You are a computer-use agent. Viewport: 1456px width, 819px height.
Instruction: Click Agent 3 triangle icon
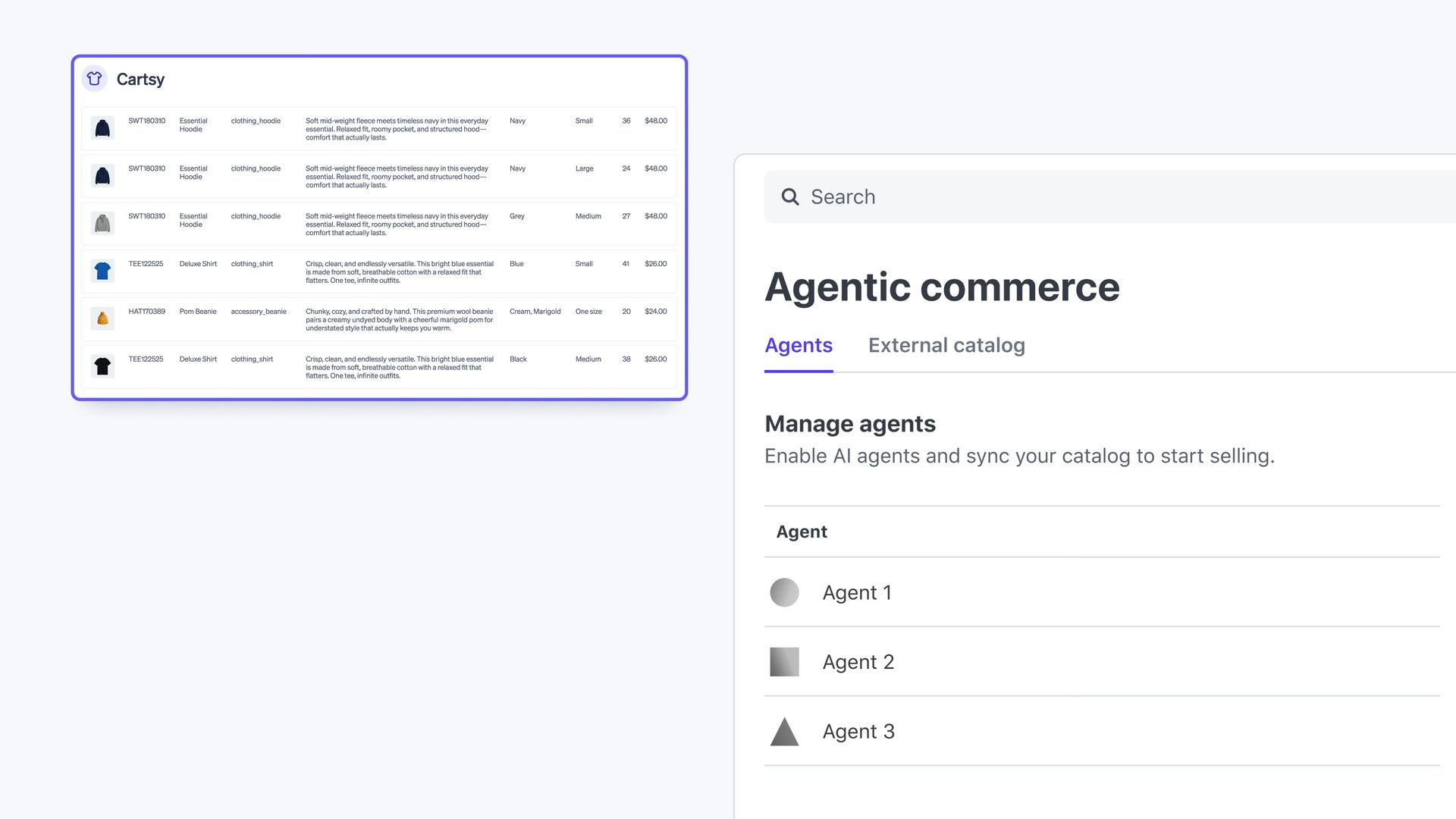point(784,733)
